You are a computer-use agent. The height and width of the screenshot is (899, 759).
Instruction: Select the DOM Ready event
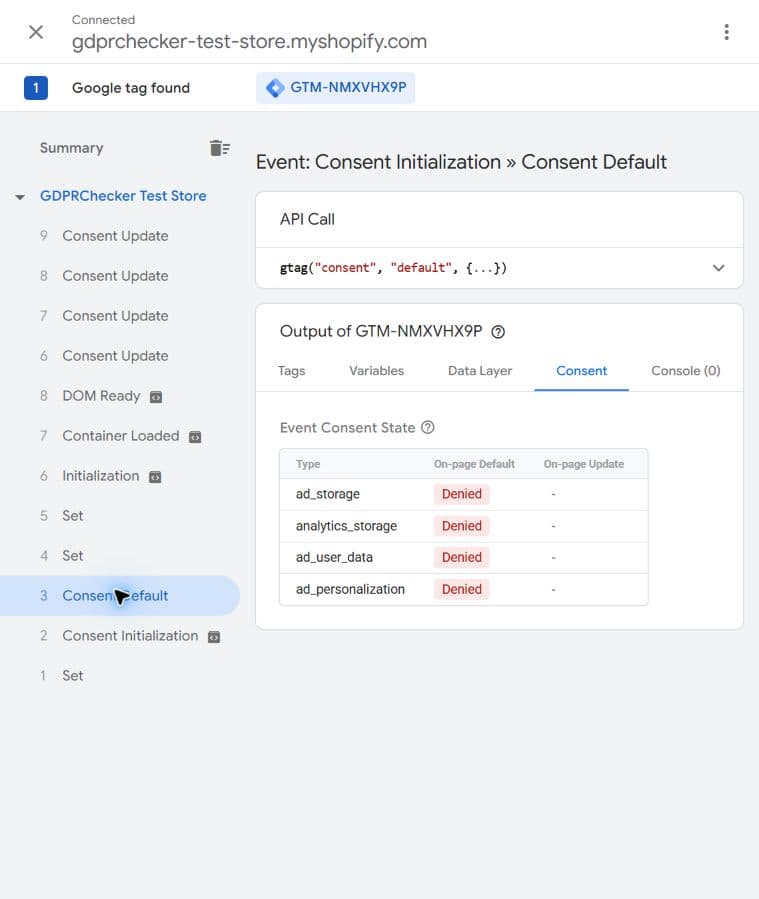coord(101,396)
